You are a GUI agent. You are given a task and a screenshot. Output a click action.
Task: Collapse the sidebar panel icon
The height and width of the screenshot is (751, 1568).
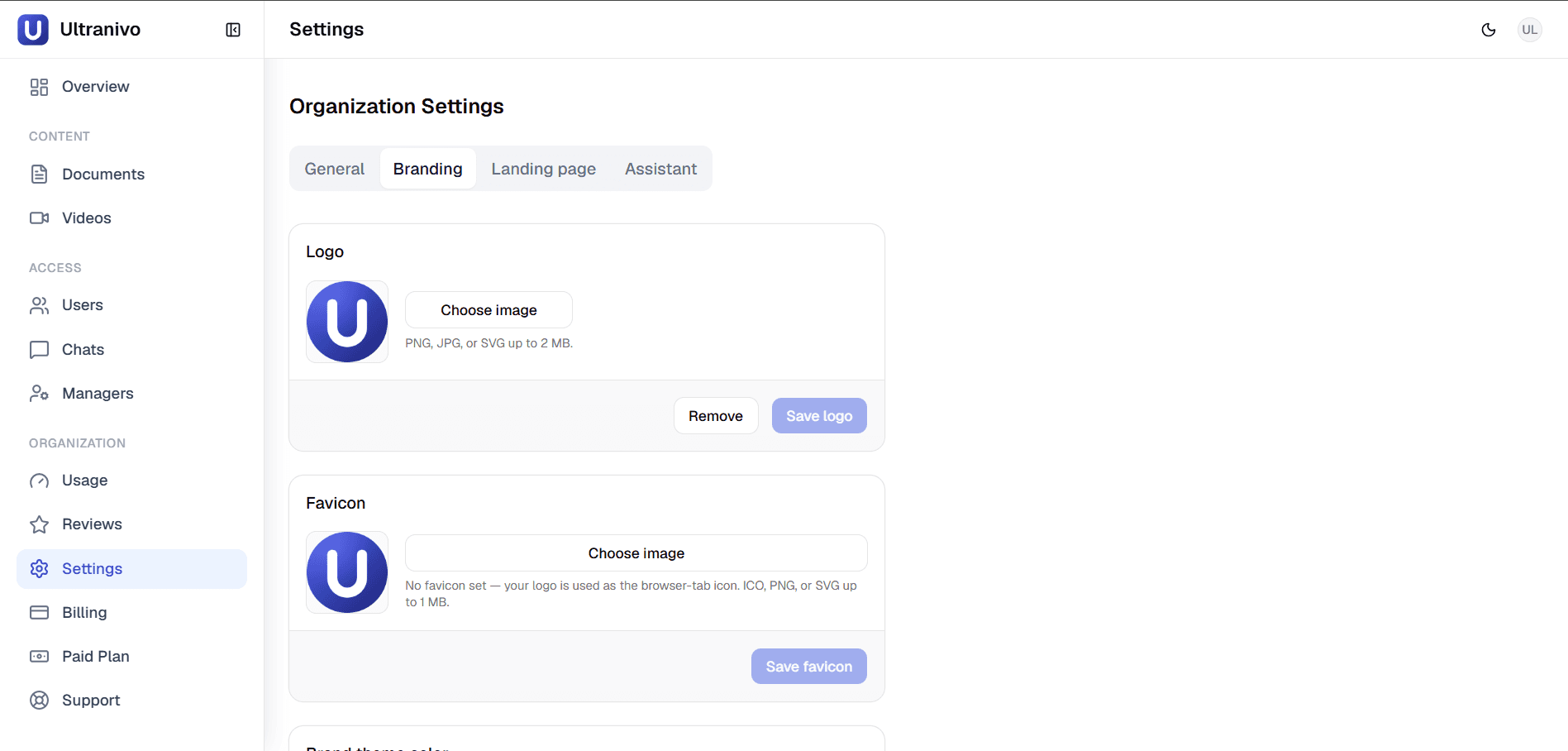233,30
